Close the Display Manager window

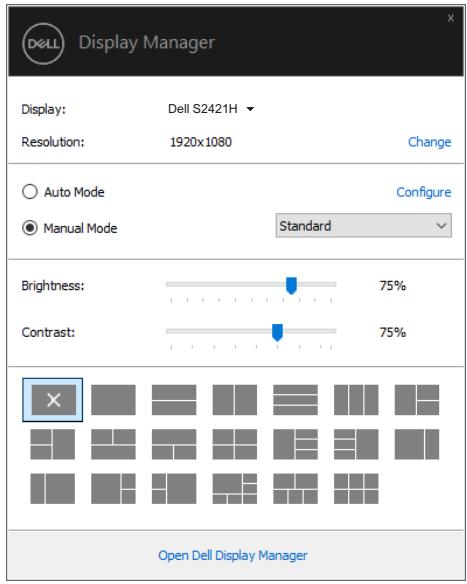[451, 18]
